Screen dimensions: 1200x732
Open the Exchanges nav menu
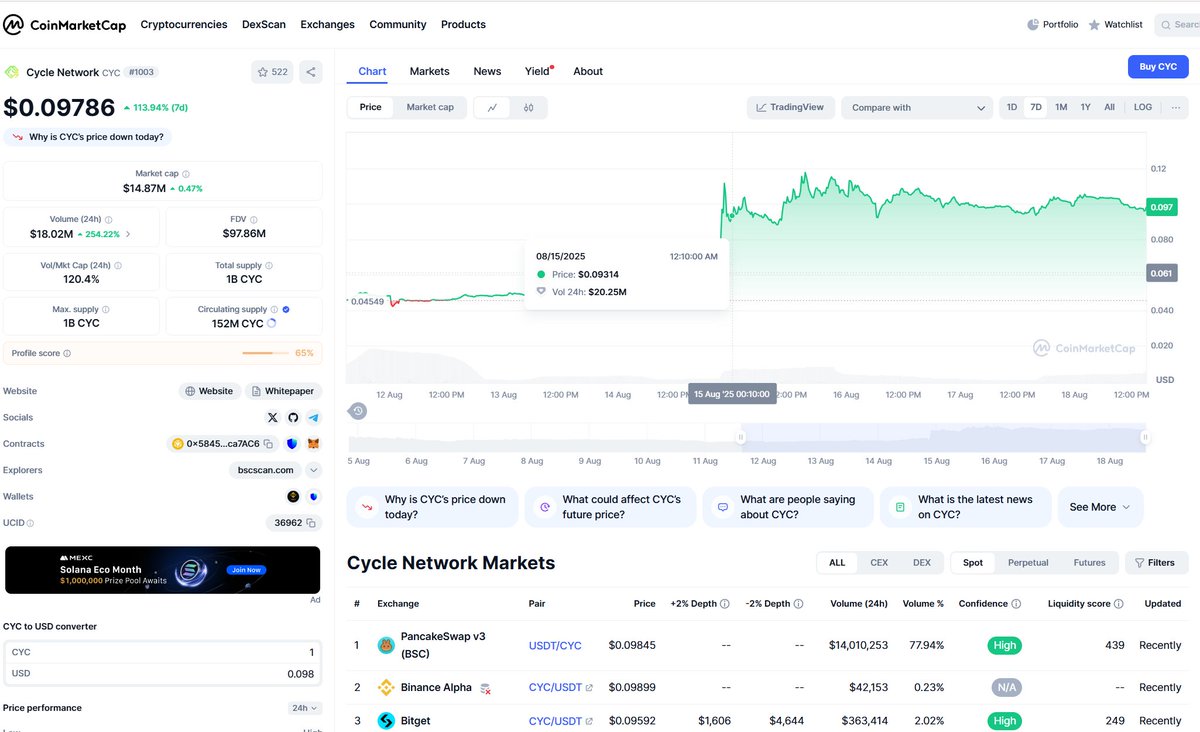328,24
